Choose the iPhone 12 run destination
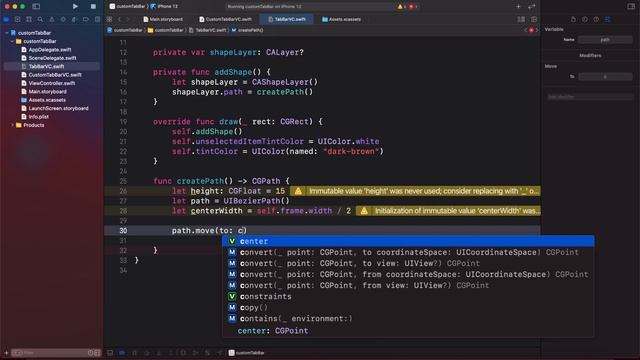This screenshot has height=360, width=640. pyautogui.click(x=164, y=7)
